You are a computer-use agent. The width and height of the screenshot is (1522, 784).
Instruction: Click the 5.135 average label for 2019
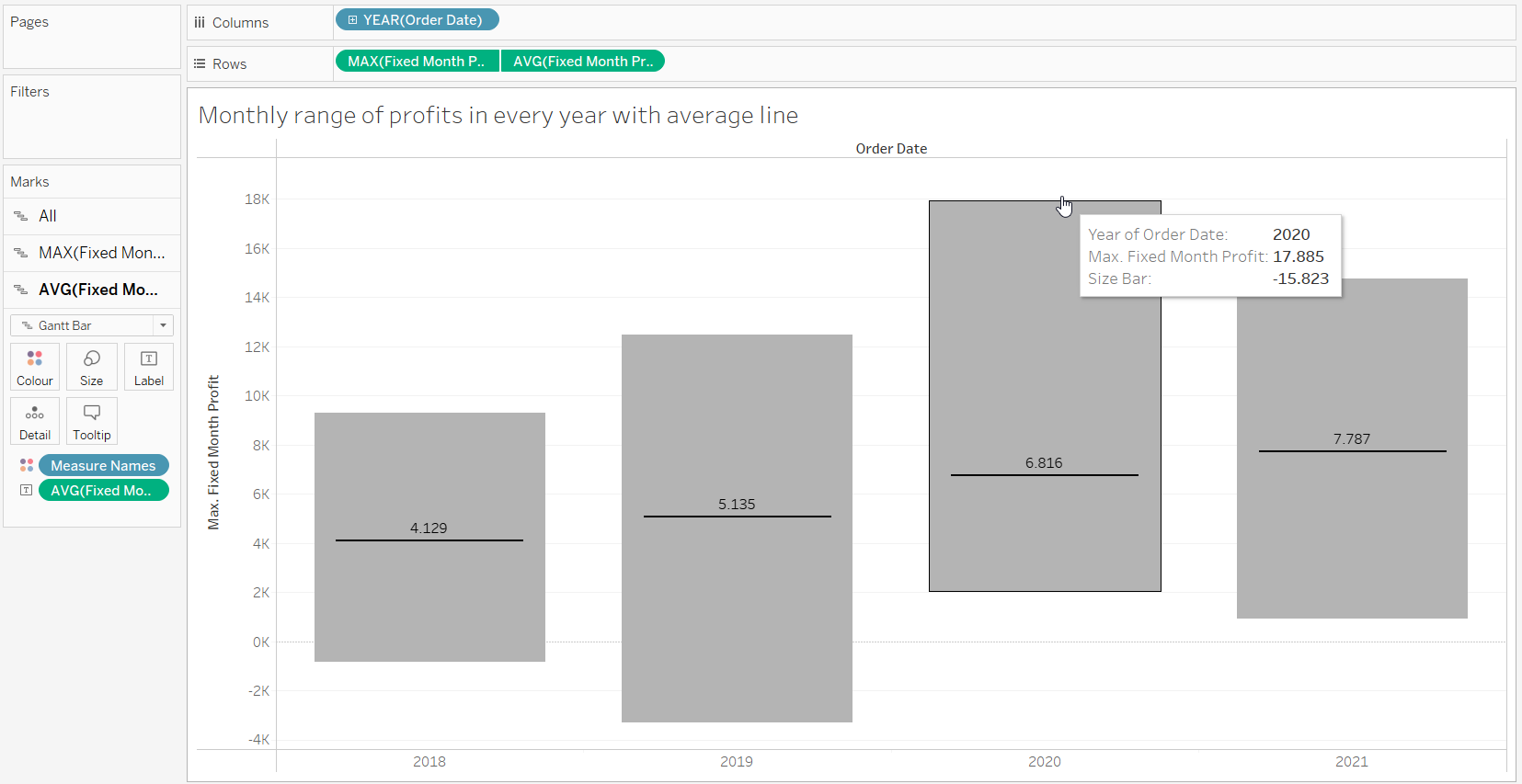point(737,504)
